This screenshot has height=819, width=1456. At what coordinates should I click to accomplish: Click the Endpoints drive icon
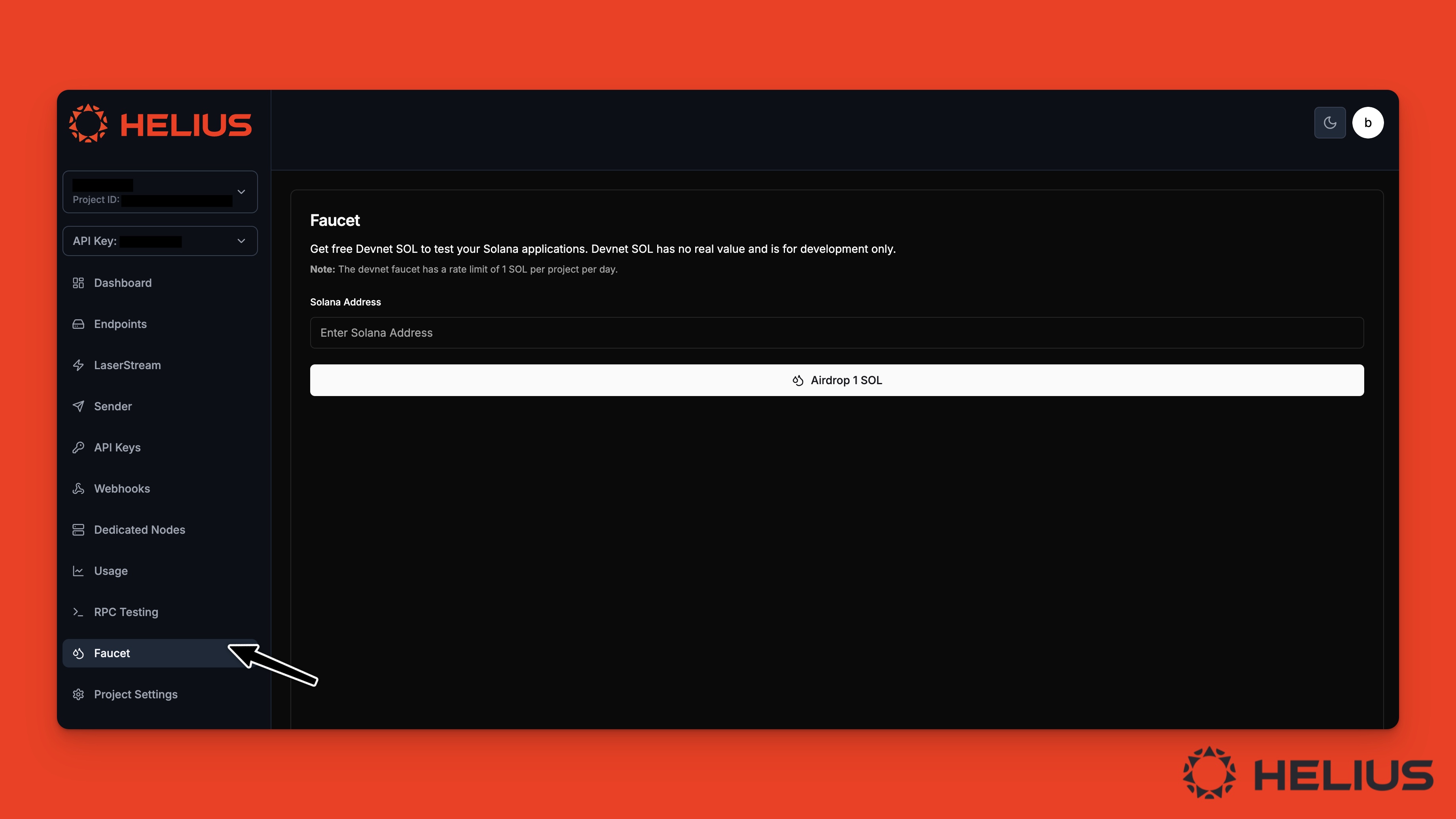(78, 324)
